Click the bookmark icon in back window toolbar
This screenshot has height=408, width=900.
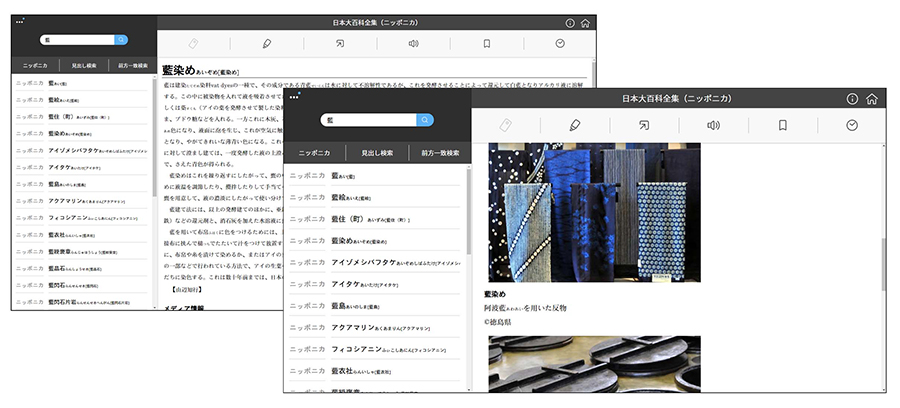pos(487,44)
